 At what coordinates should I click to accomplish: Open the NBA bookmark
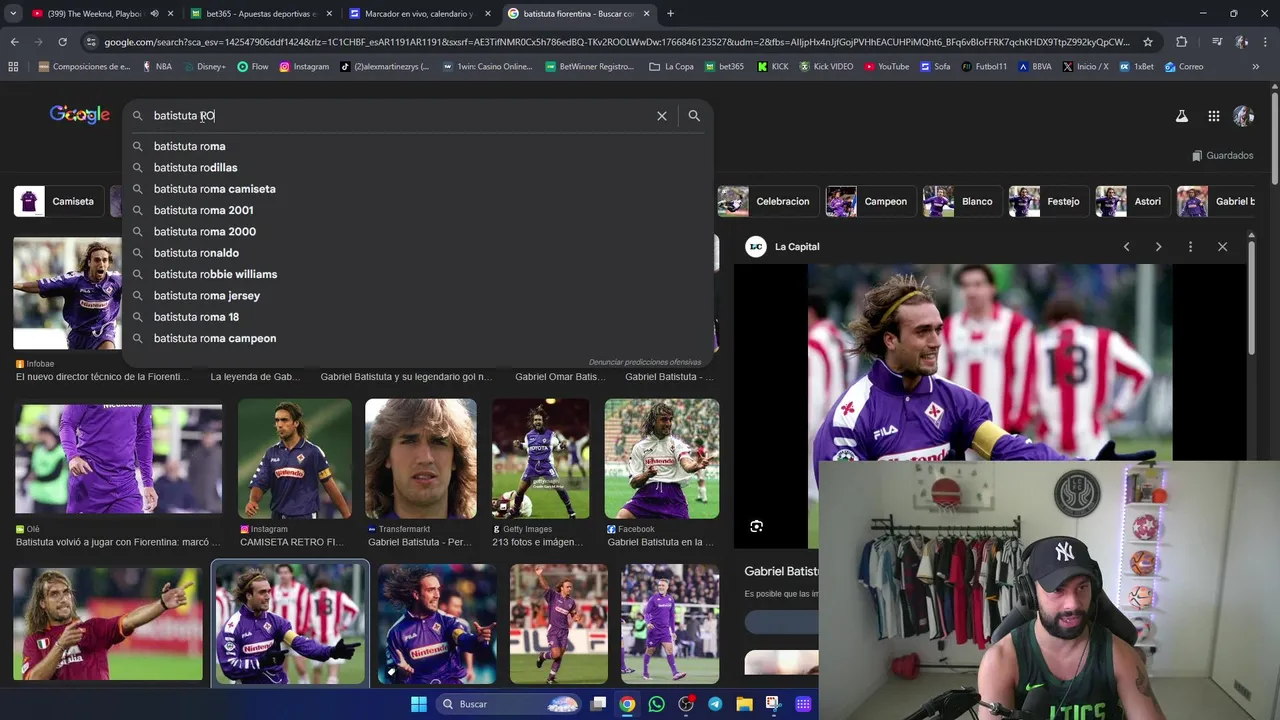click(x=157, y=67)
